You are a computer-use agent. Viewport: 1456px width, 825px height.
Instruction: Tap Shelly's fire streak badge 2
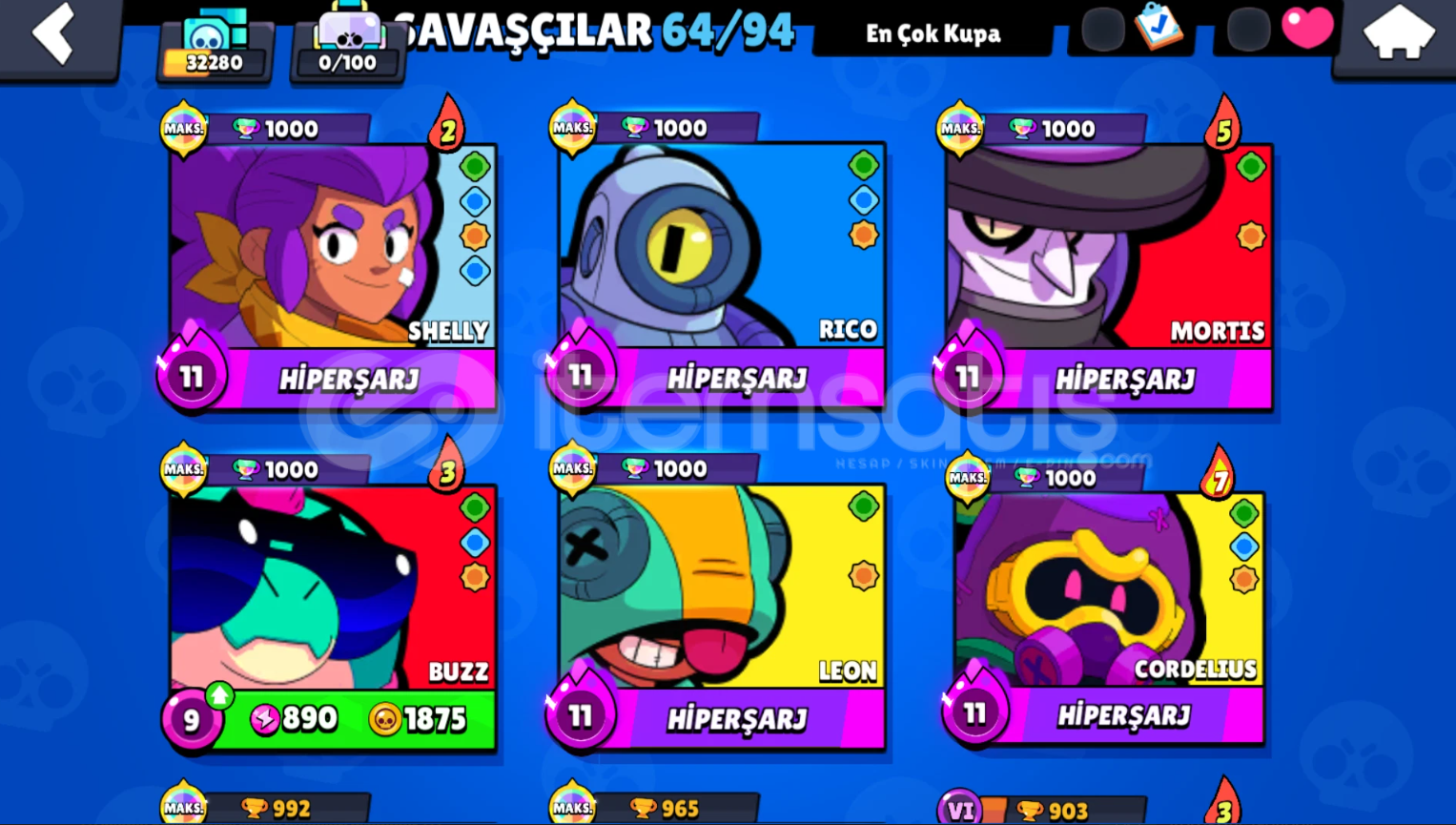[x=447, y=124]
